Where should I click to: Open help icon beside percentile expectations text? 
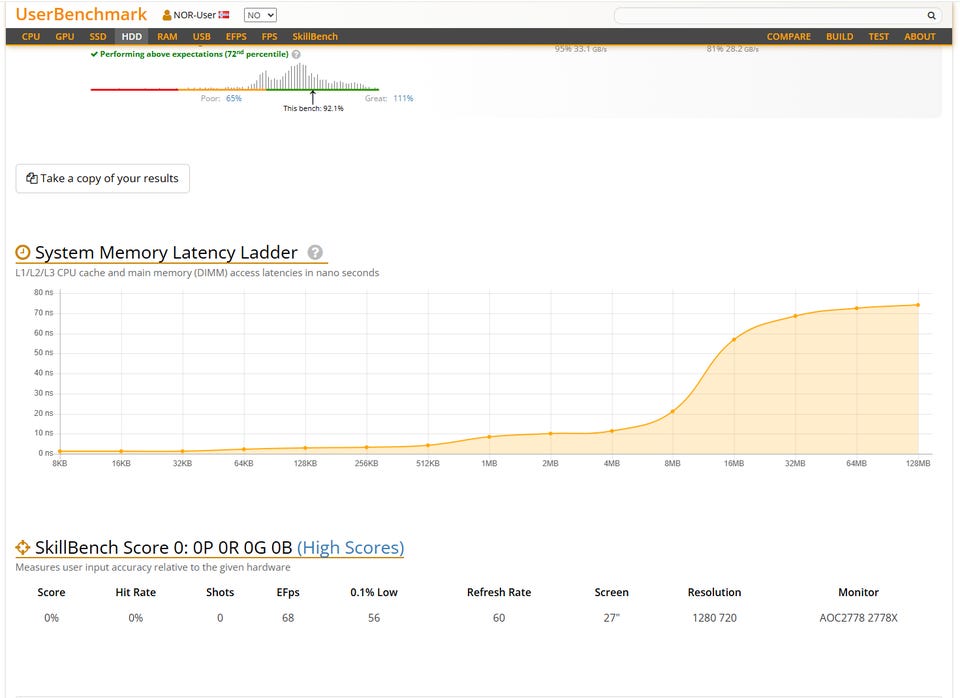(296, 54)
